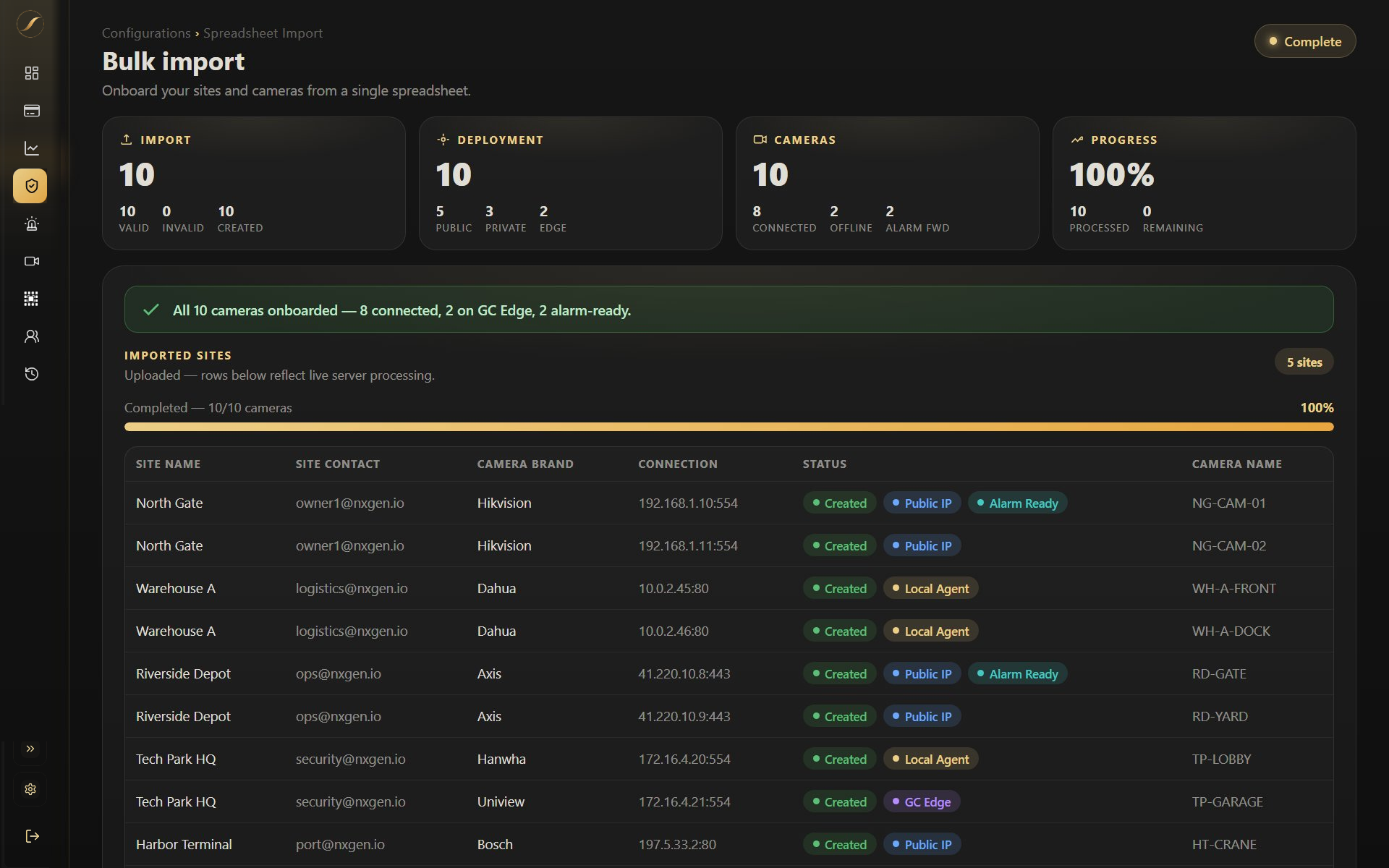Click the brand "Hanwha" in the table
1389x868 pixels.
[x=501, y=759]
